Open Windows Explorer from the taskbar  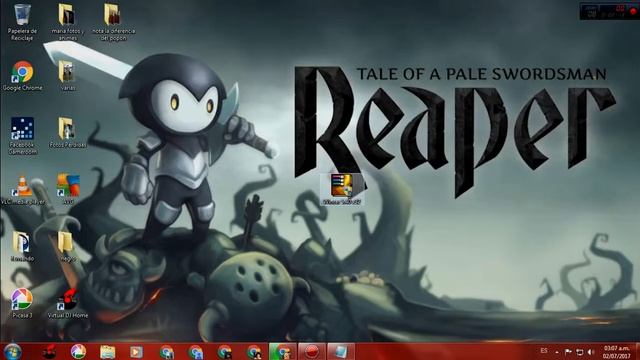[x=107, y=351]
